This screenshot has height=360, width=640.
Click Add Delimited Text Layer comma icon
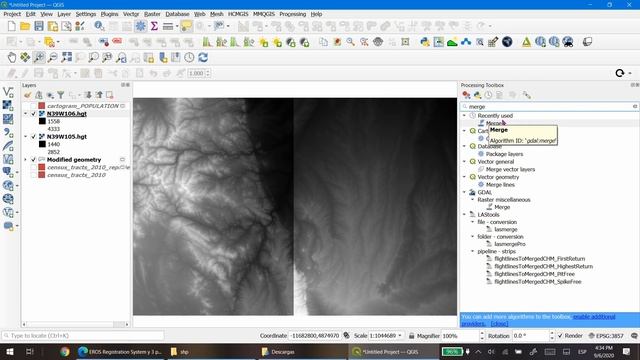[8, 132]
